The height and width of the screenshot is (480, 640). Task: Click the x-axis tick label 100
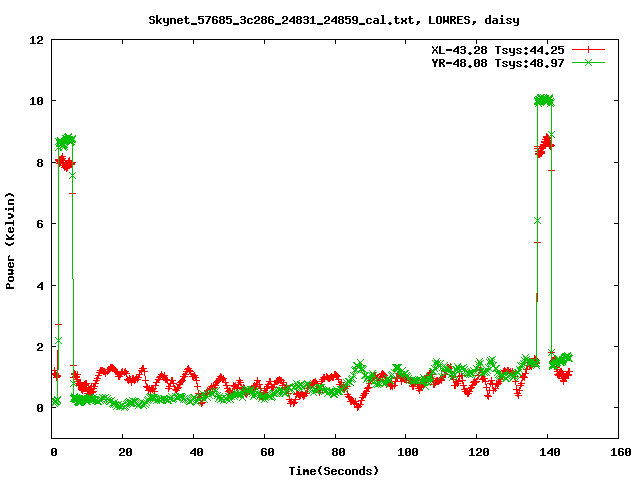(407, 452)
